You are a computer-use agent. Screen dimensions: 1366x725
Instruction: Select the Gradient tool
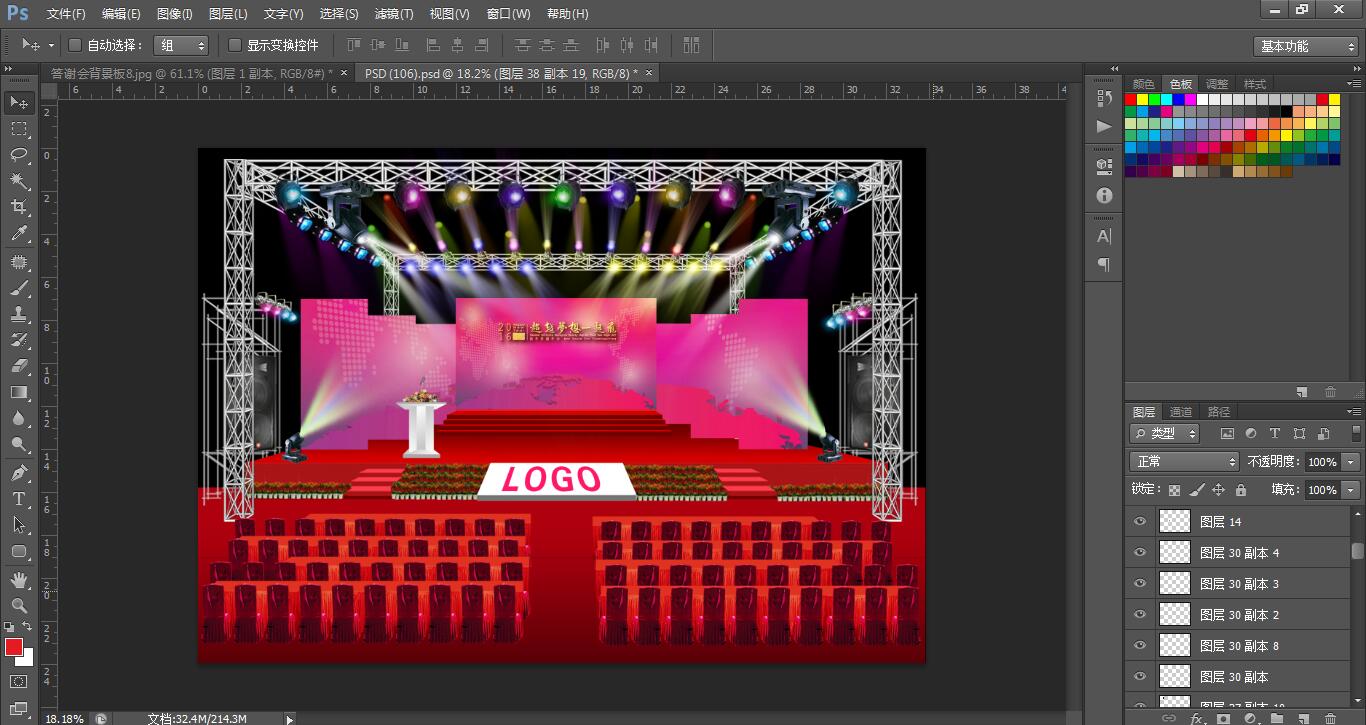coord(19,392)
